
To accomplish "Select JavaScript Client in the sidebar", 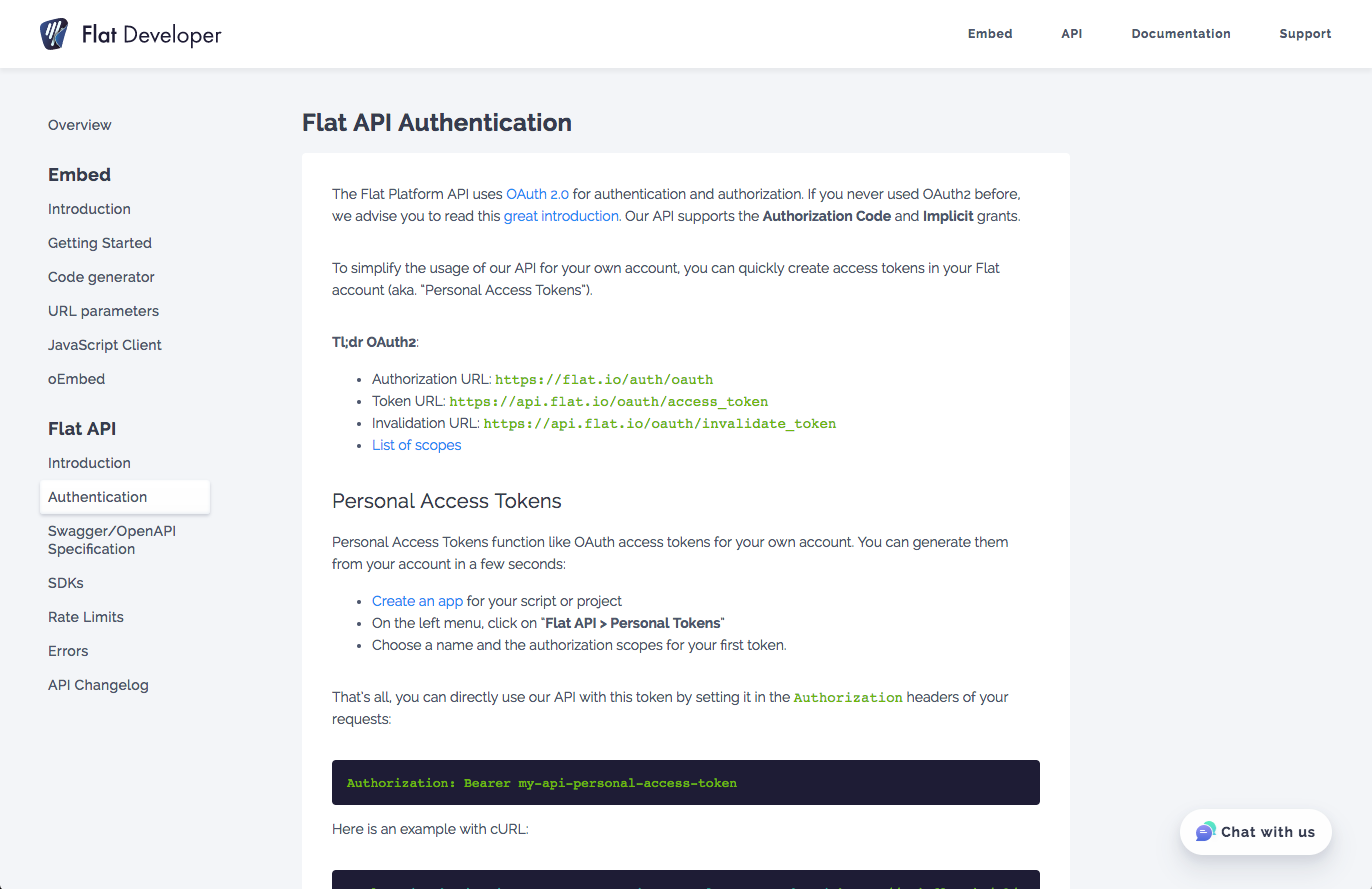I will [x=105, y=345].
